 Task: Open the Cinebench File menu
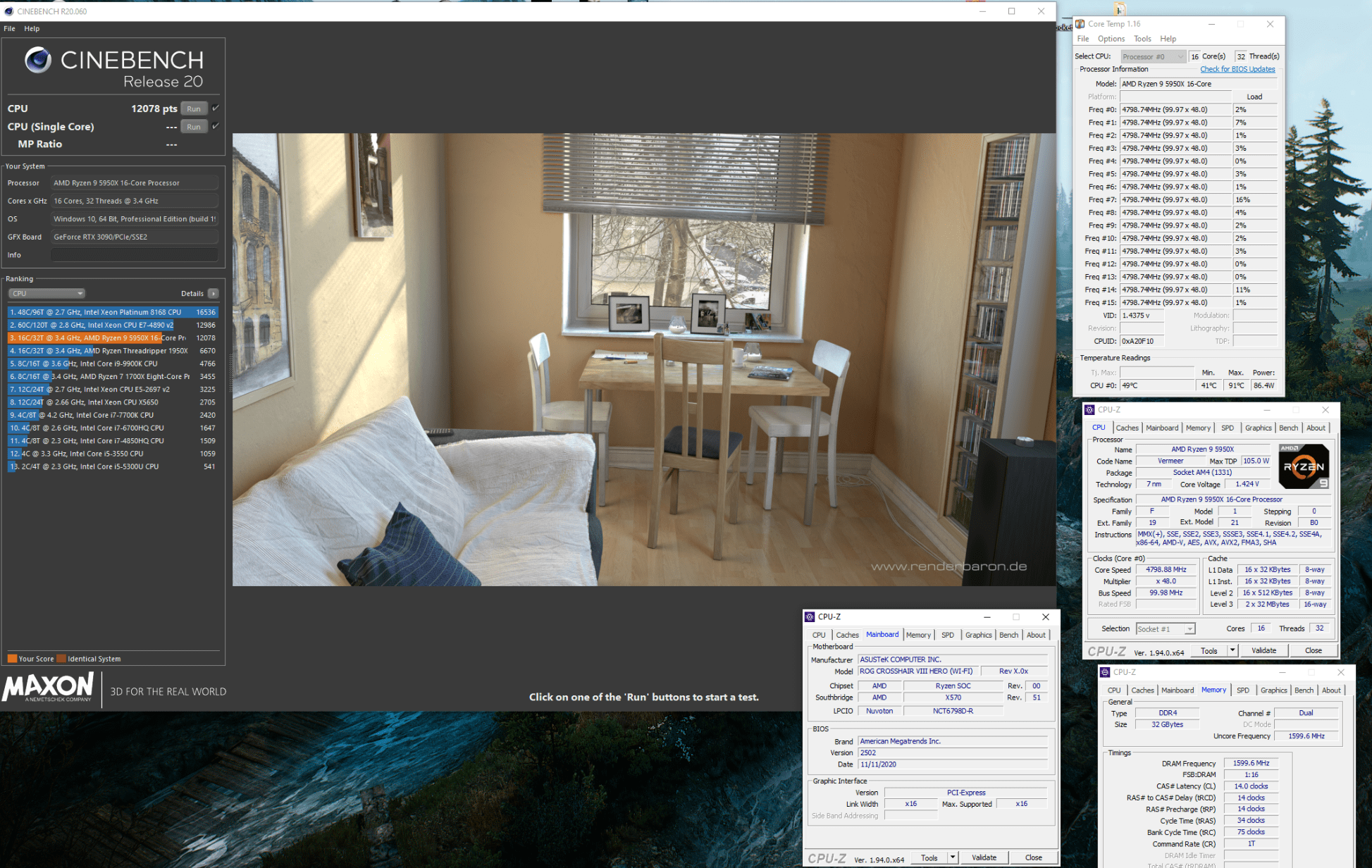click(9, 28)
